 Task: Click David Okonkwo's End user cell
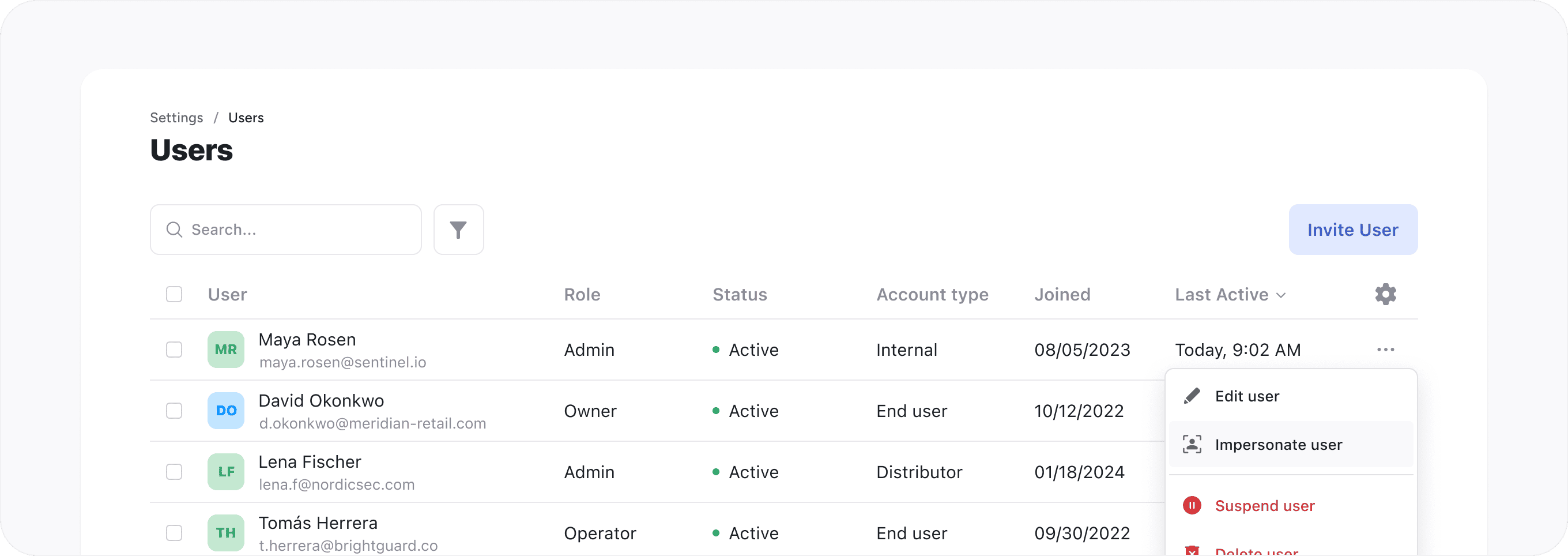pos(911,411)
